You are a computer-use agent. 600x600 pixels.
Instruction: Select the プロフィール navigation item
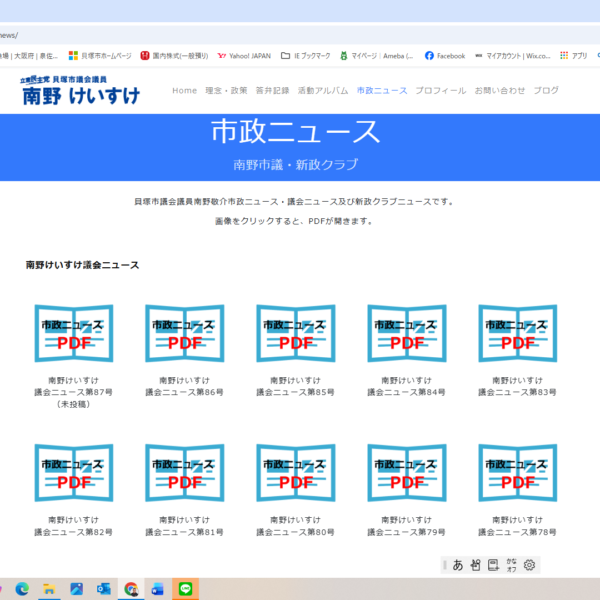[440, 91]
